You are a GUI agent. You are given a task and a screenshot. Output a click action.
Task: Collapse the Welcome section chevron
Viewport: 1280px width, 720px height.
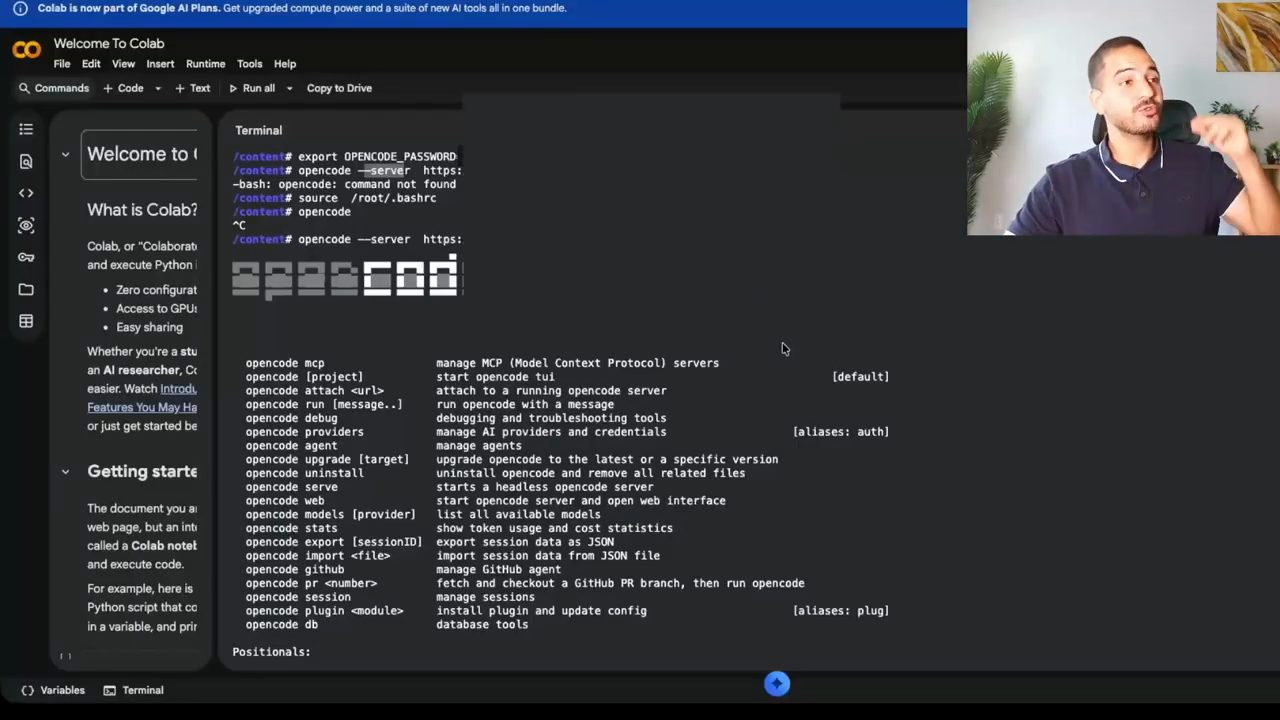point(65,154)
